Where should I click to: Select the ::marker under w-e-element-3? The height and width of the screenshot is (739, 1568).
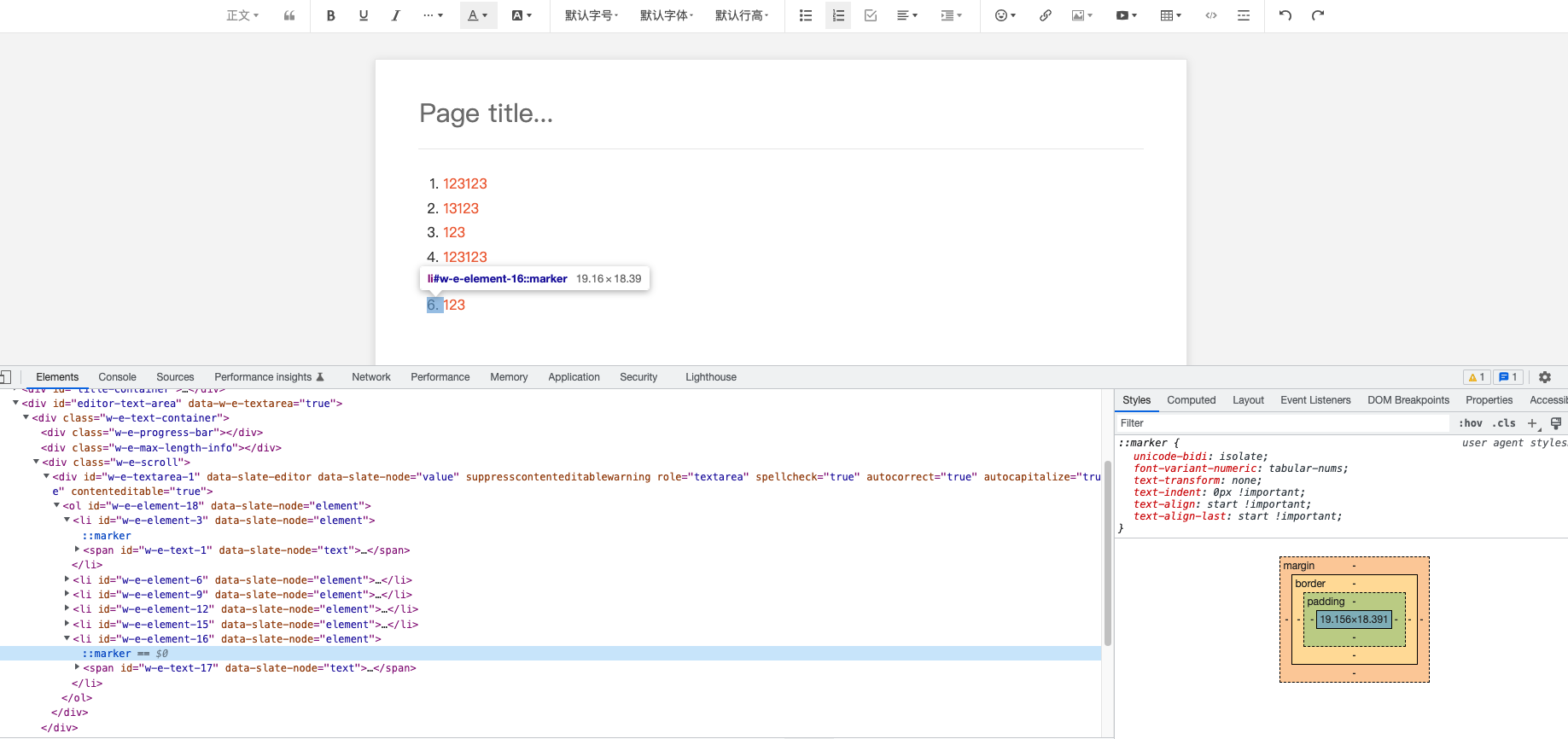(107, 536)
